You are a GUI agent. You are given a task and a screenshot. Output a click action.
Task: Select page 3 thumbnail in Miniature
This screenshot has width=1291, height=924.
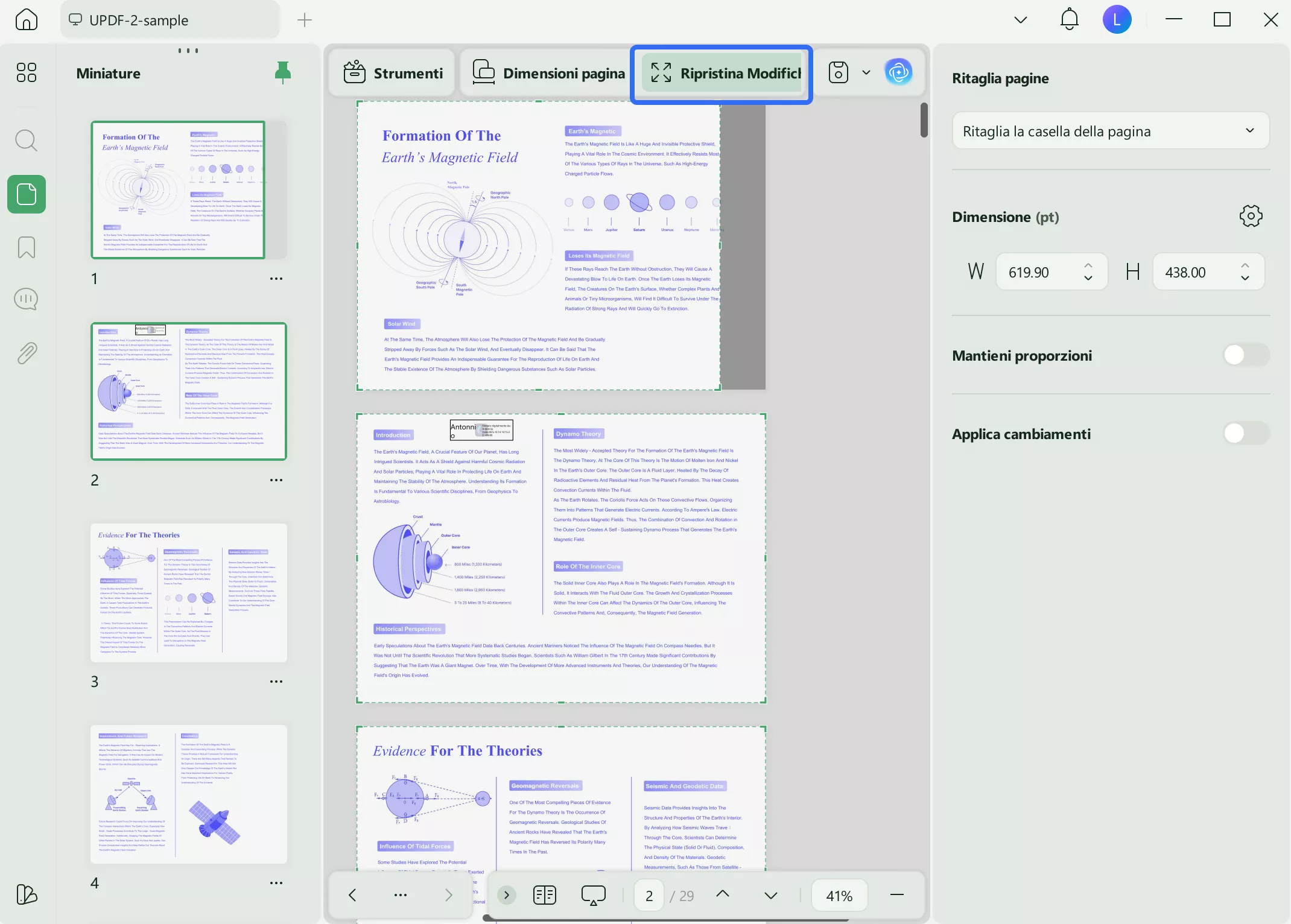coord(189,592)
